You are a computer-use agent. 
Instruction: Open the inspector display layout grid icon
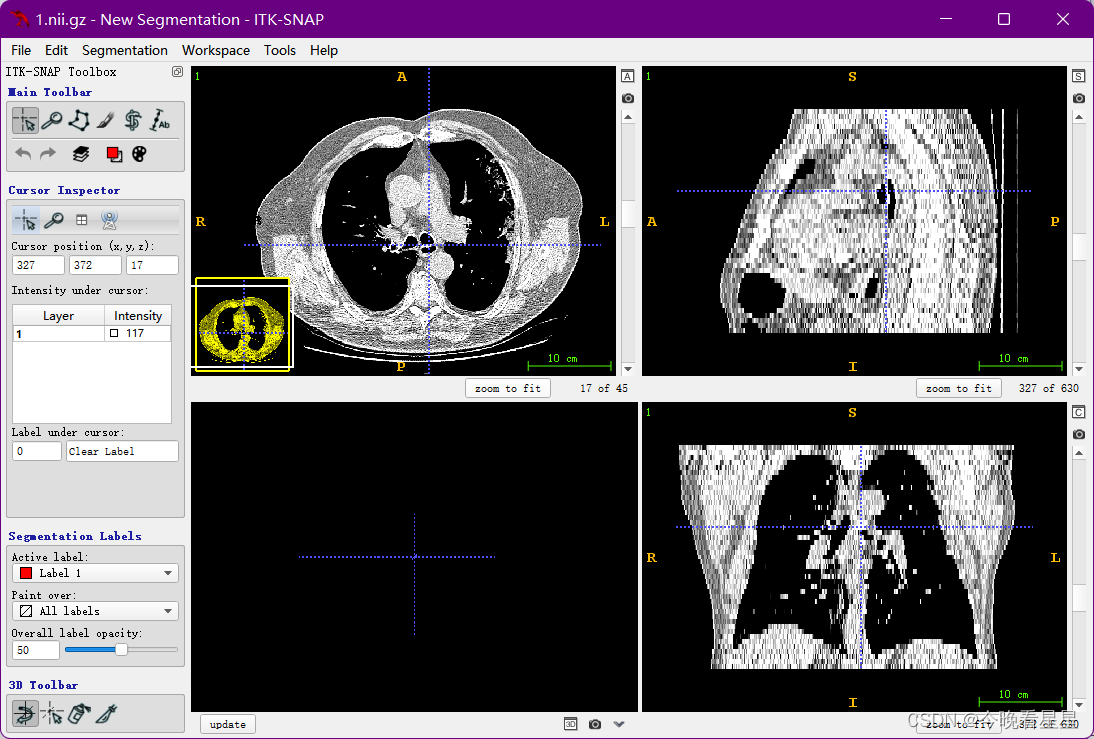click(82, 221)
